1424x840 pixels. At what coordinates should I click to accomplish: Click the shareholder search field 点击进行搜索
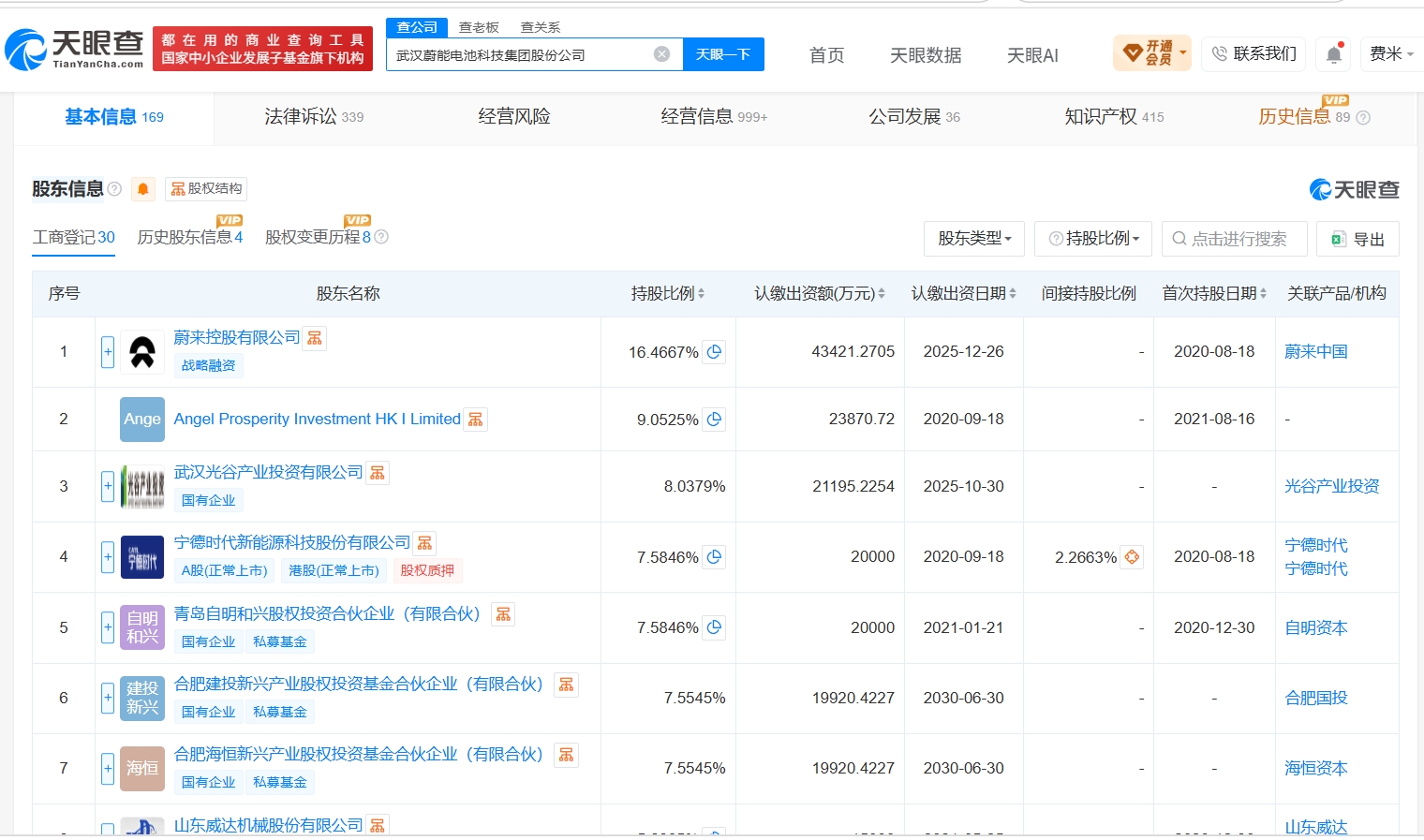(1235, 239)
